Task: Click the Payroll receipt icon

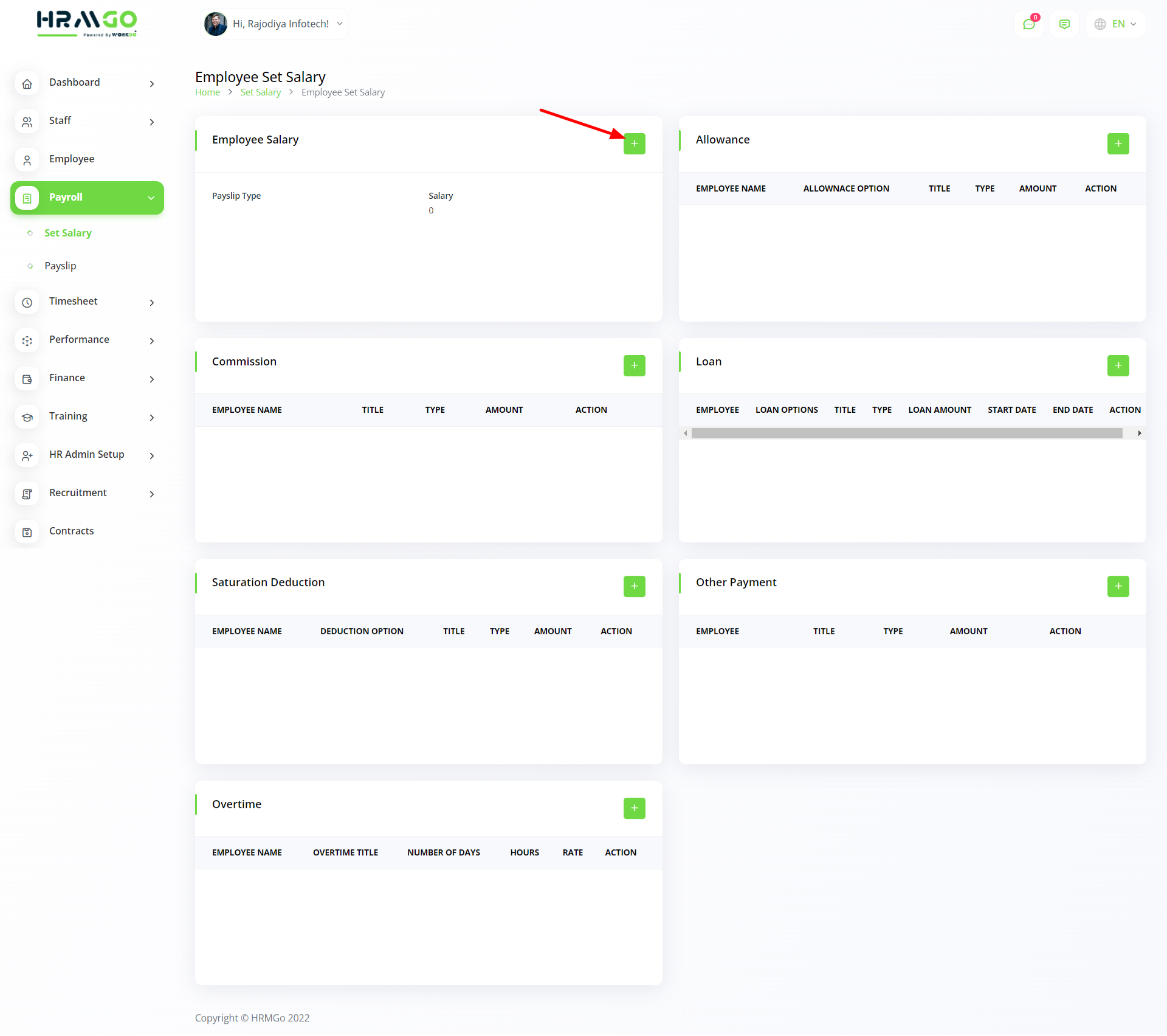Action: click(27, 198)
